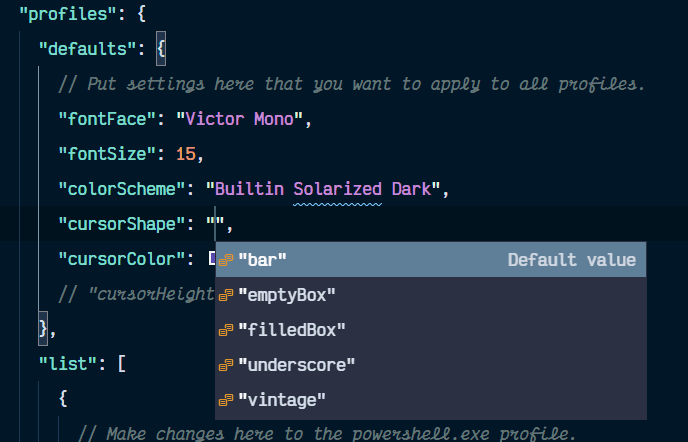Click the enum icon beside "underscore"

tap(226, 365)
